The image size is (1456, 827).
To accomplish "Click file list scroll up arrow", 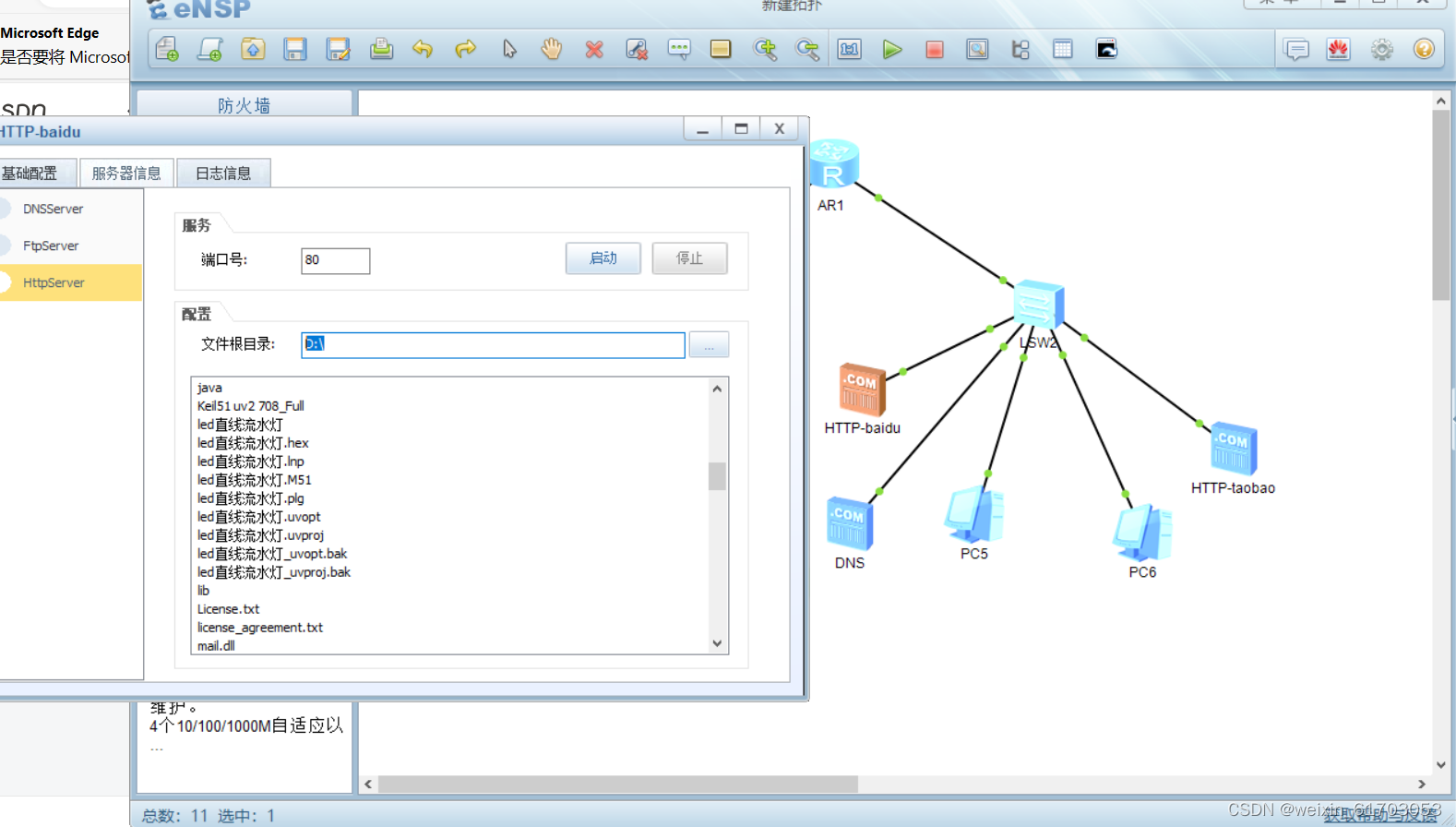I will point(717,389).
